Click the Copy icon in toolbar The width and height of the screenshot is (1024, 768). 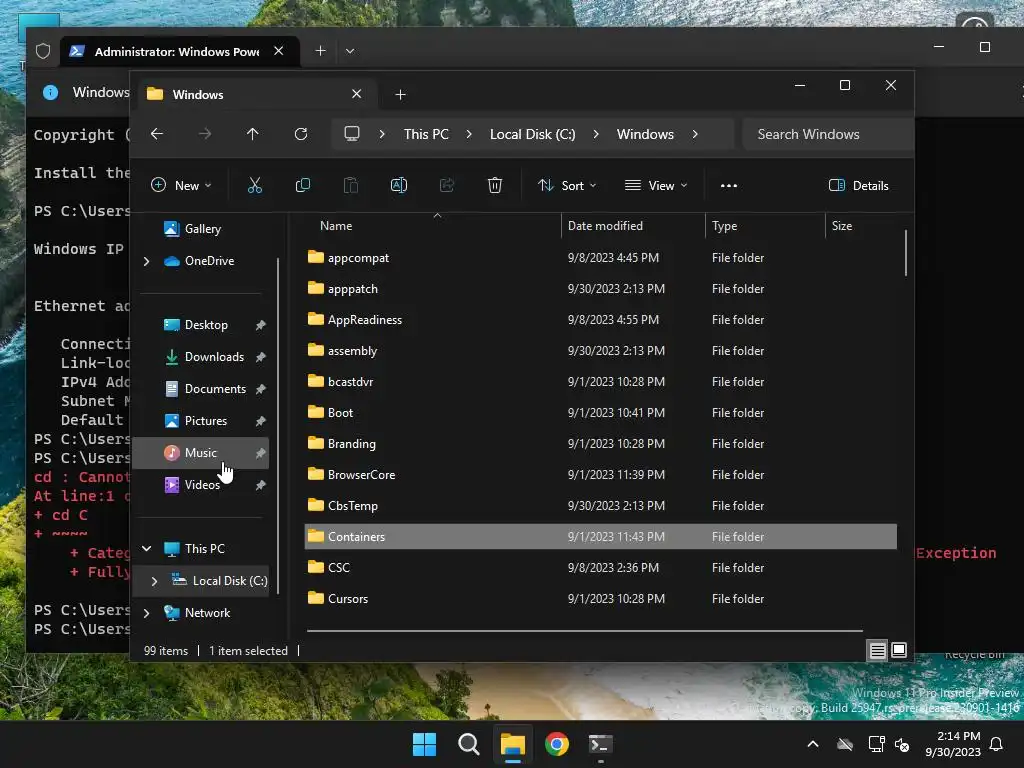point(302,185)
